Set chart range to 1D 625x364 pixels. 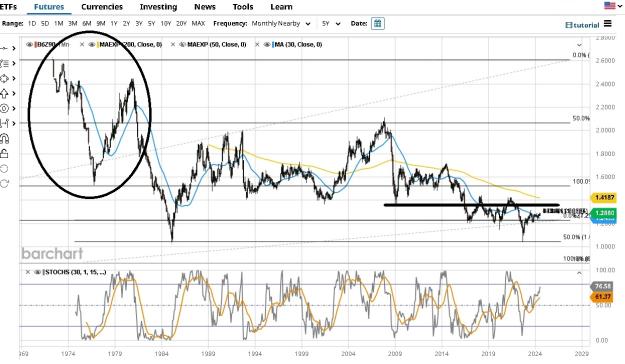click(x=32, y=24)
